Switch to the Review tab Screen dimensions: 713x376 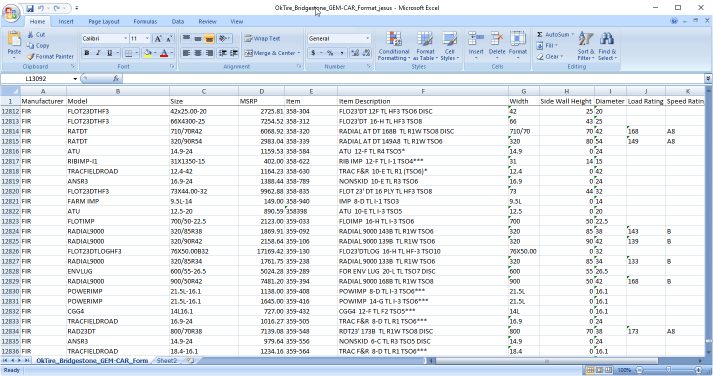[207, 21]
